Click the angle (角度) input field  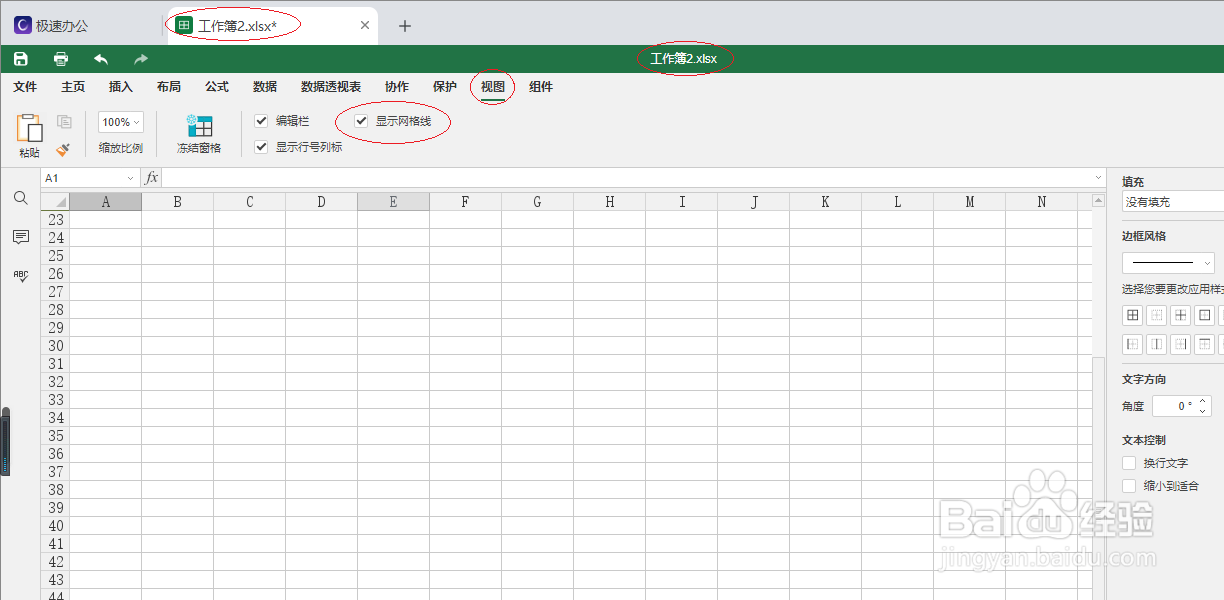1174,406
